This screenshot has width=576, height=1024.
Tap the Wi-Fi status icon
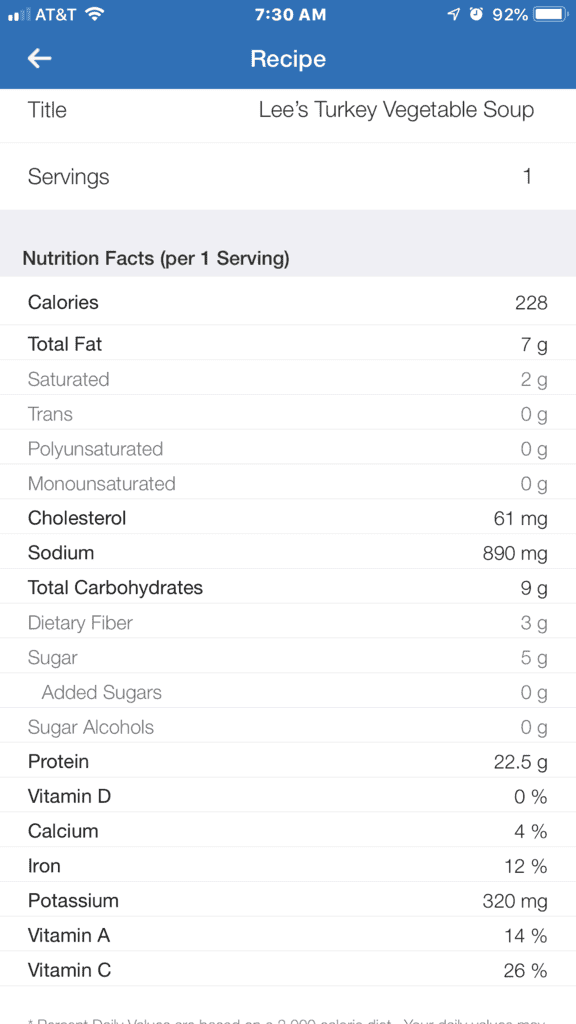(95, 14)
